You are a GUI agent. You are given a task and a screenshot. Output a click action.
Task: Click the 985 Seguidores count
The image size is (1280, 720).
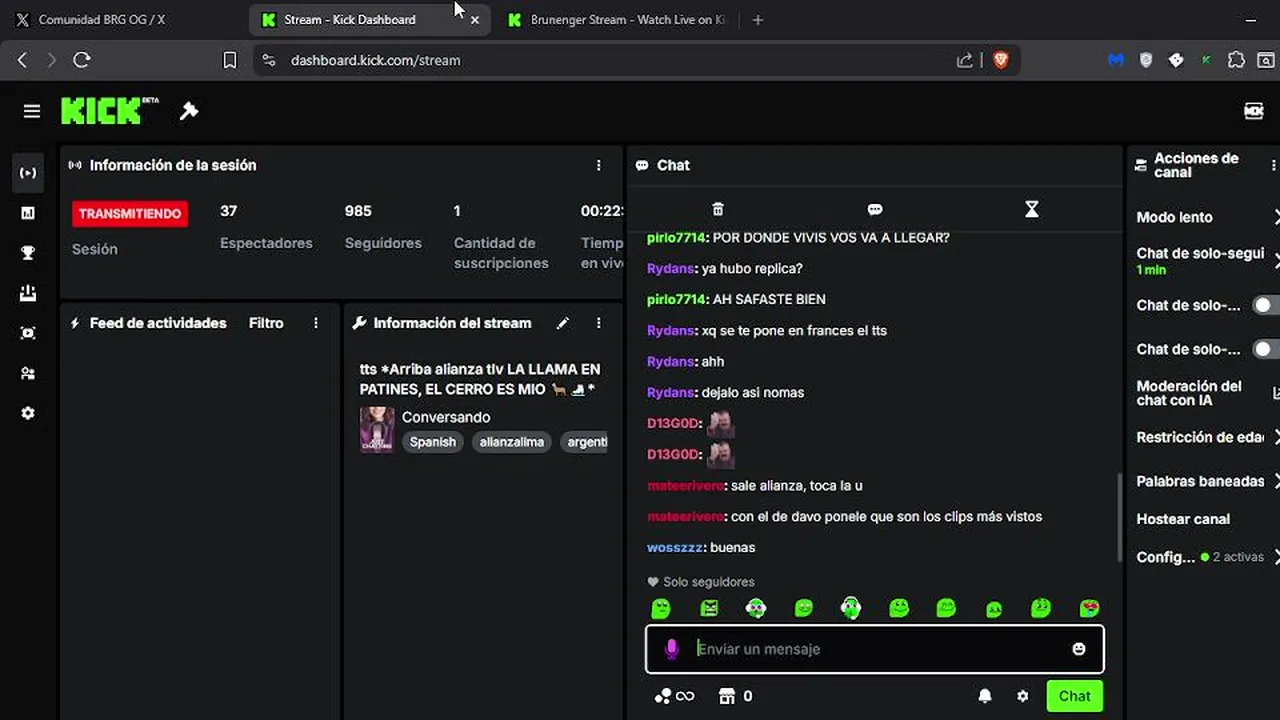[358, 211]
